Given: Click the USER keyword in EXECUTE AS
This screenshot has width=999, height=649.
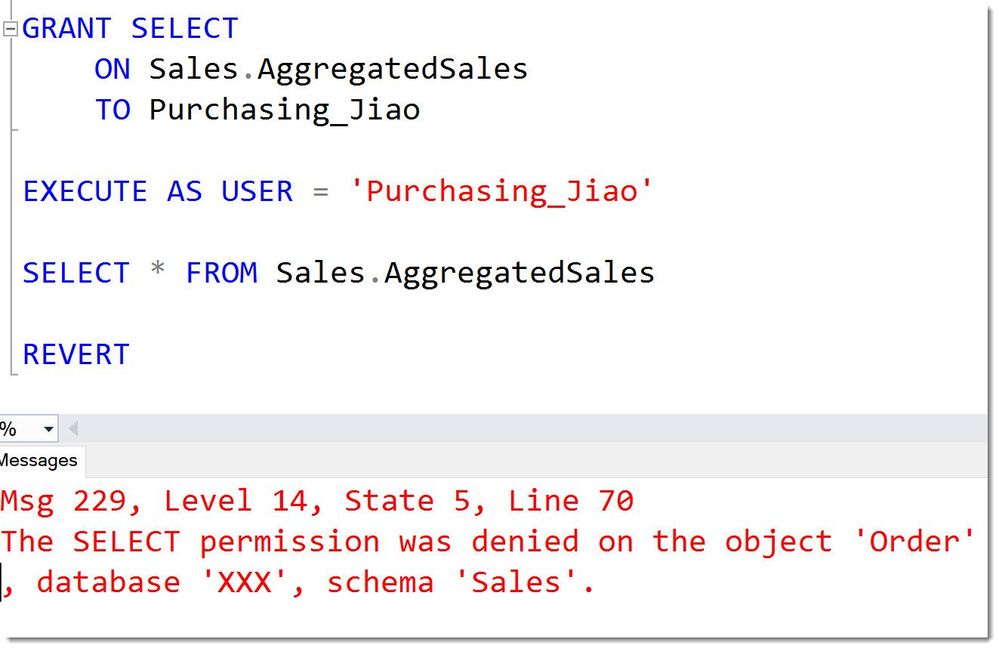Looking at the screenshot, I should pos(257,191).
